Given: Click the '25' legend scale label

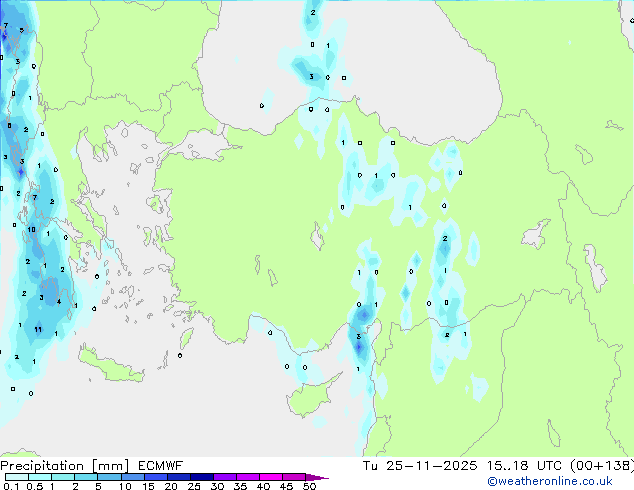Looking at the screenshot, I should click(x=194, y=486).
